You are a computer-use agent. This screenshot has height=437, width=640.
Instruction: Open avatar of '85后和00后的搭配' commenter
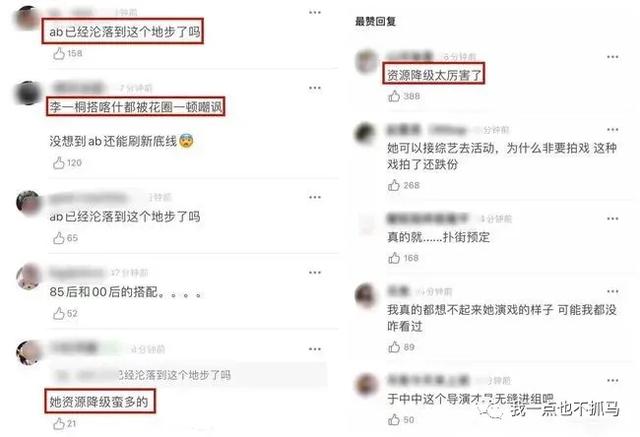(28, 276)
